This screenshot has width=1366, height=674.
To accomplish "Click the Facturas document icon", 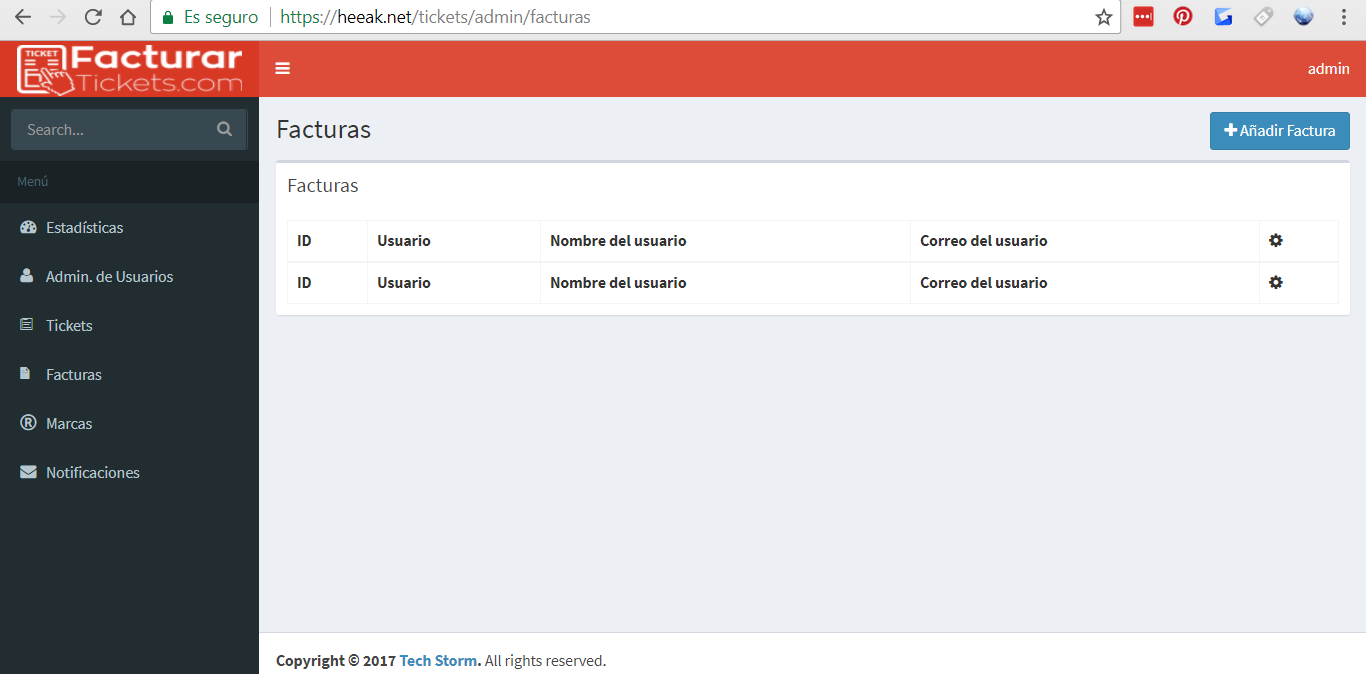I will tap(26, 373).
